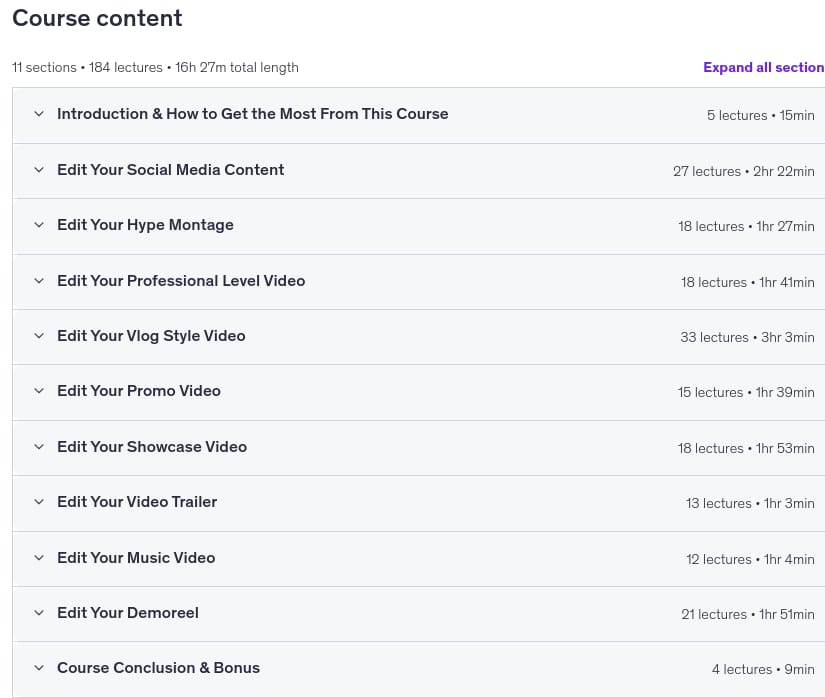The height and width of the screenshot is (698, 825).
Task: Click the '15 lectures • 1hr 39min' text
Action: tap(746, 392)
